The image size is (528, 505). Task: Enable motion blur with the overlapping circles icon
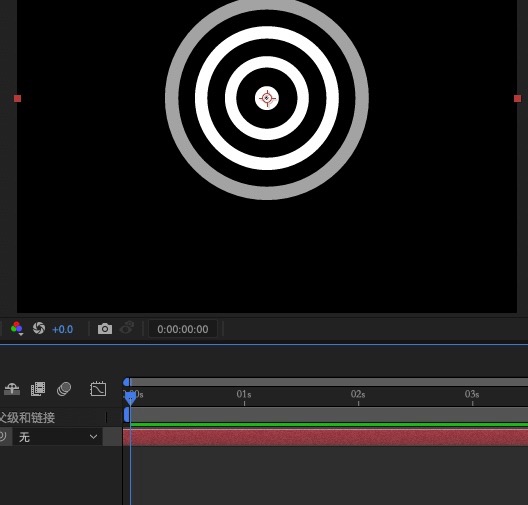64,389
